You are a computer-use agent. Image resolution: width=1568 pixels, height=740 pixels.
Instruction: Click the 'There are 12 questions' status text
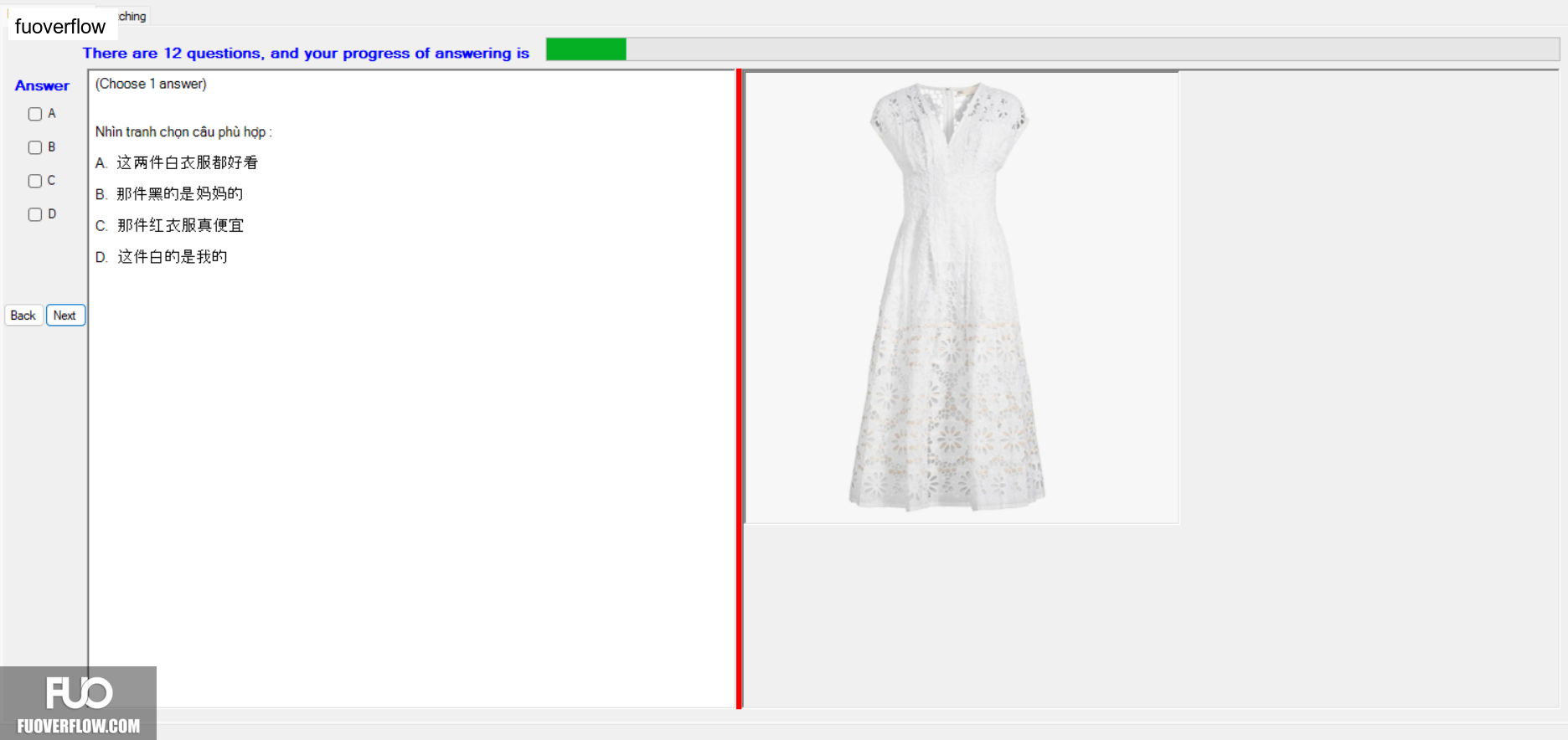tap(306, 53)
